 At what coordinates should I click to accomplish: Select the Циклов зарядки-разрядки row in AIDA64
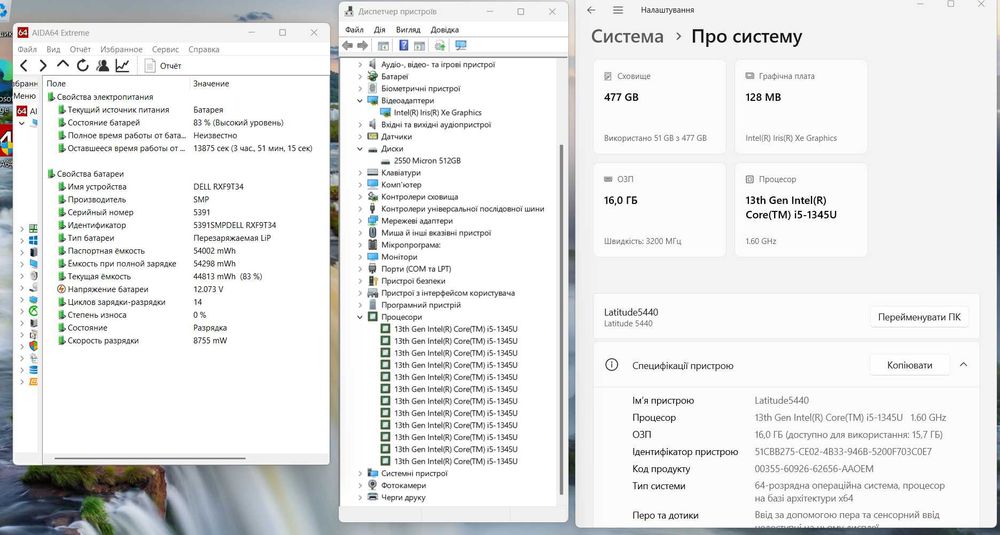pos(186,302)
